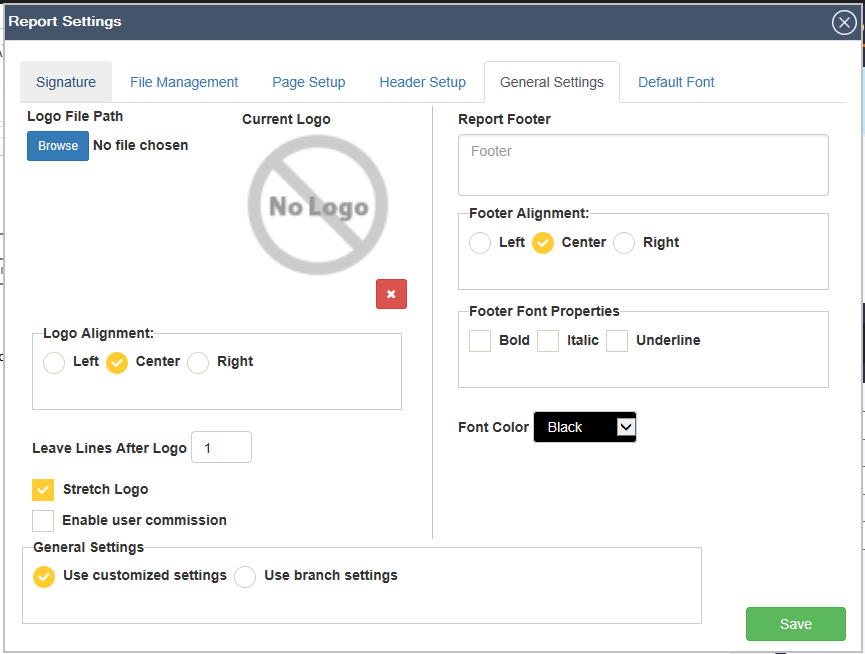
Task: Toggle Bold footer font property
Action: tap(480, 341)
